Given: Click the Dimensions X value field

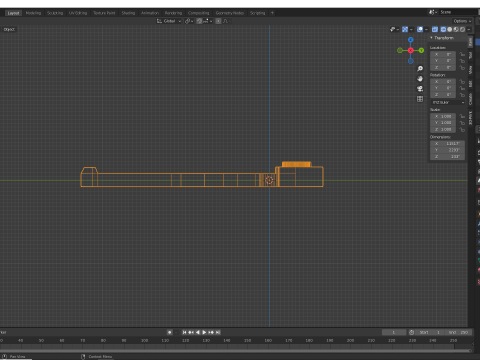Looking at the screenshot, I should (447, 143).
